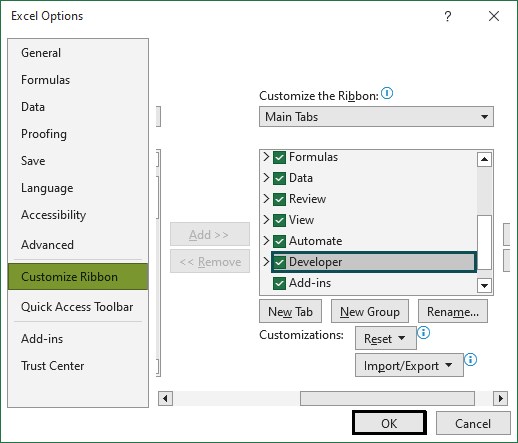Open Quick Access Toolbar options
Screen dimensions: 518x443
[78, 307]
